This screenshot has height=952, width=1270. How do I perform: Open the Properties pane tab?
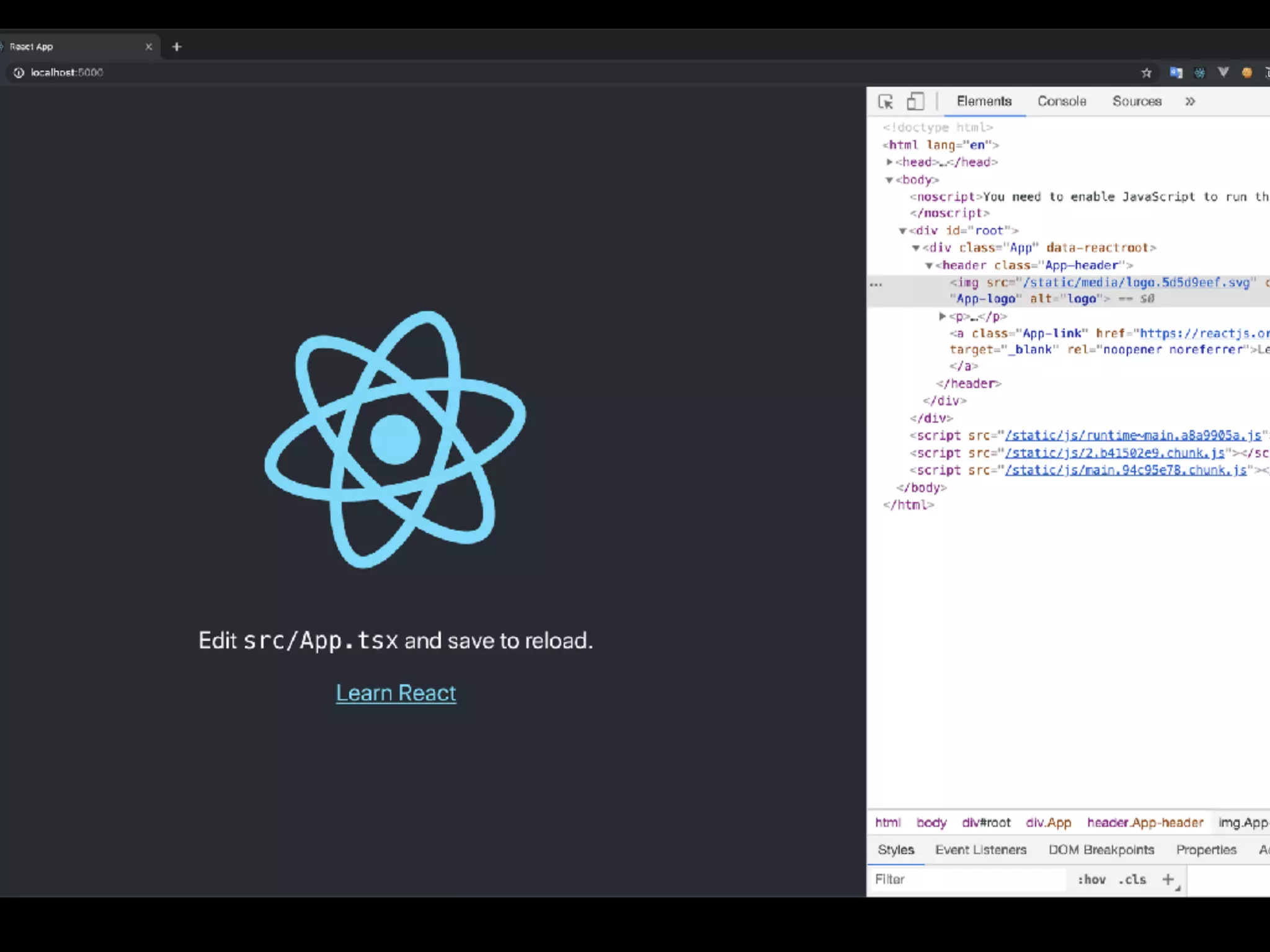(1206, 850)
